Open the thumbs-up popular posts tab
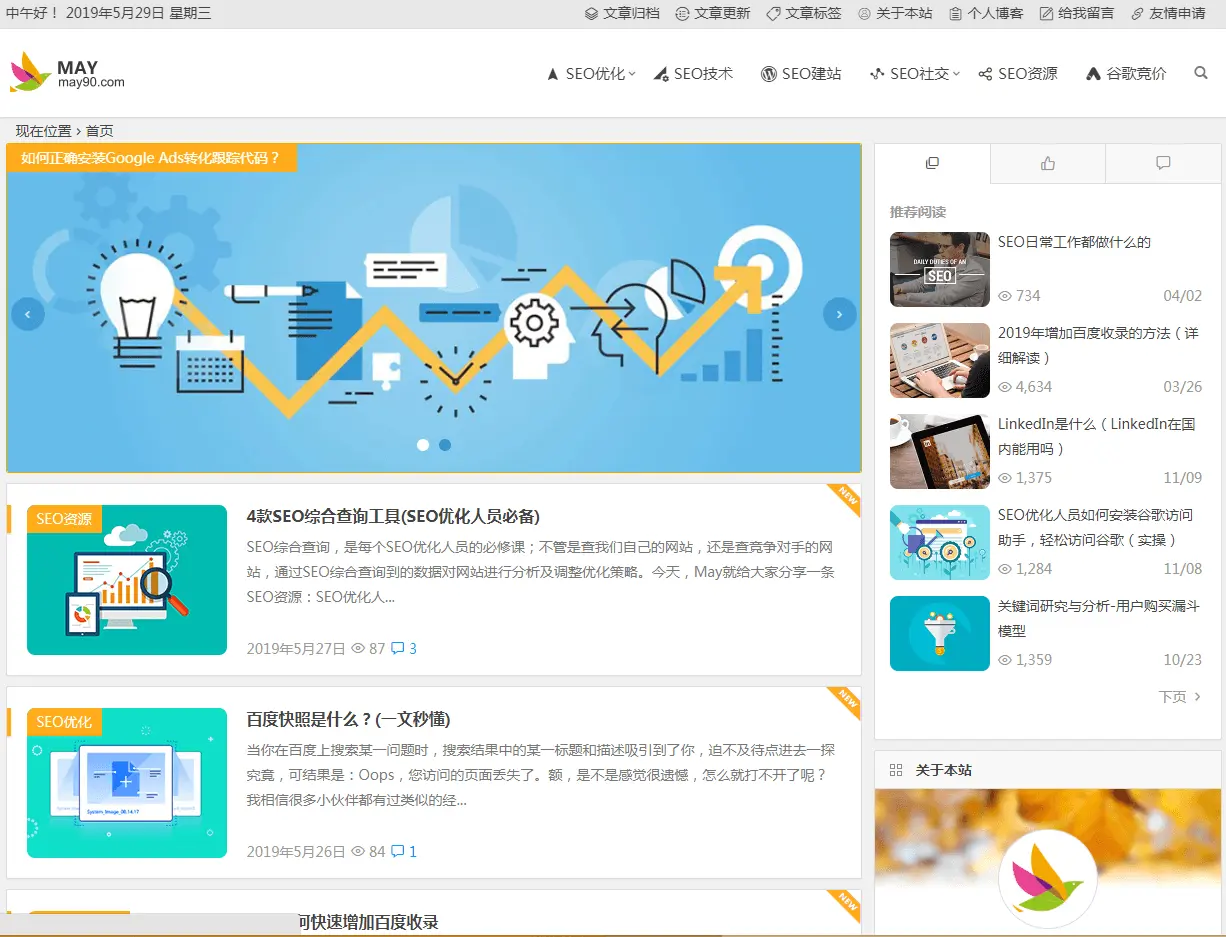 (1048, 163)
